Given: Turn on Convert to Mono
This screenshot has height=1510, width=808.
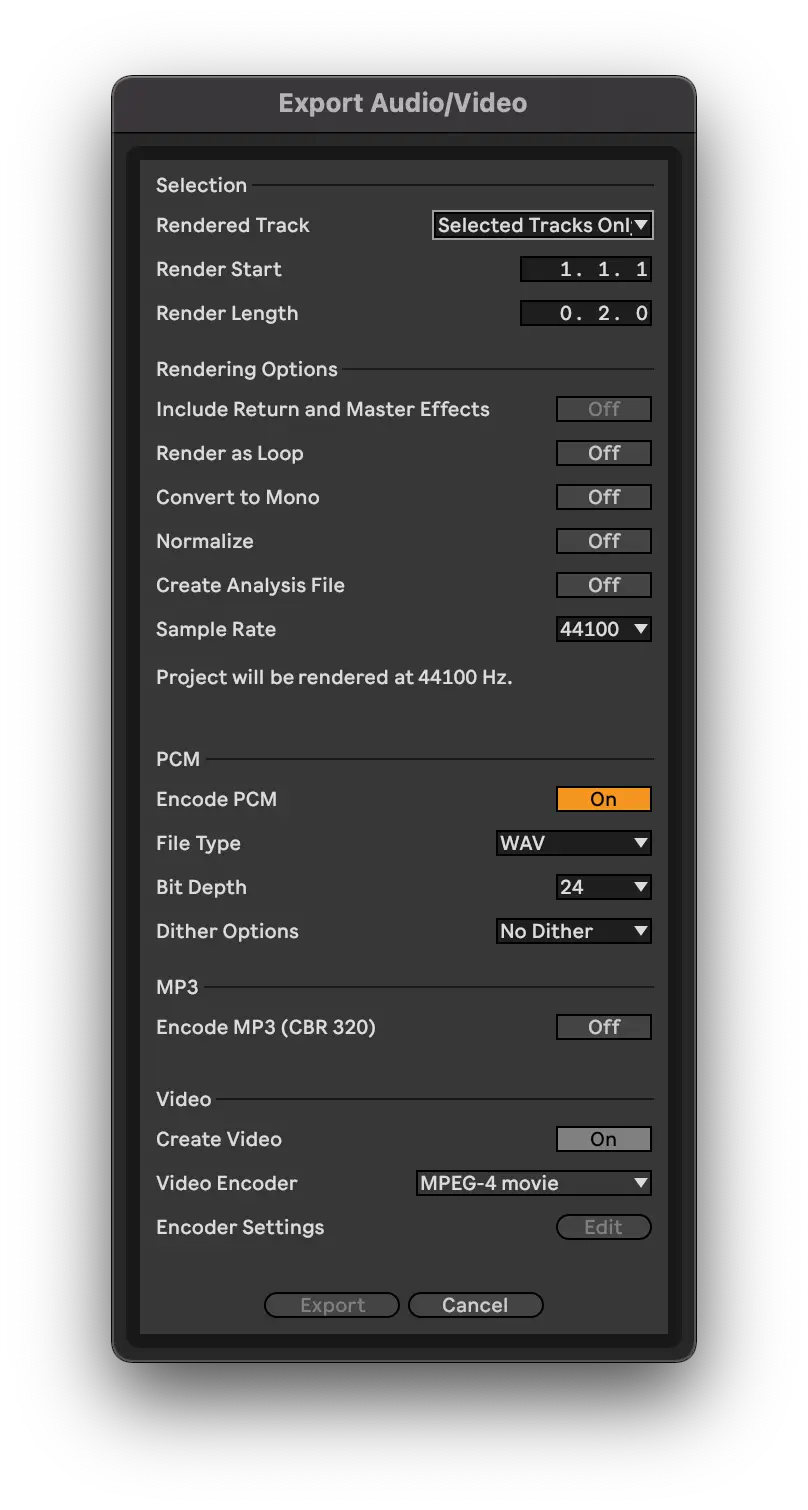Looking at the screenshot, I should point(603,497).
